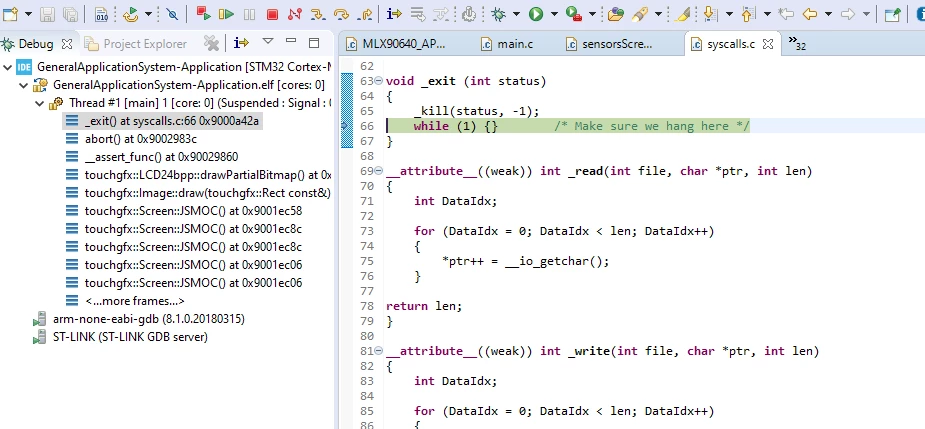Collapse the GeneralApplicationSystem-Application launch node
The width and height of the screenshot is (925, 429).
click(x=7, y=67)
